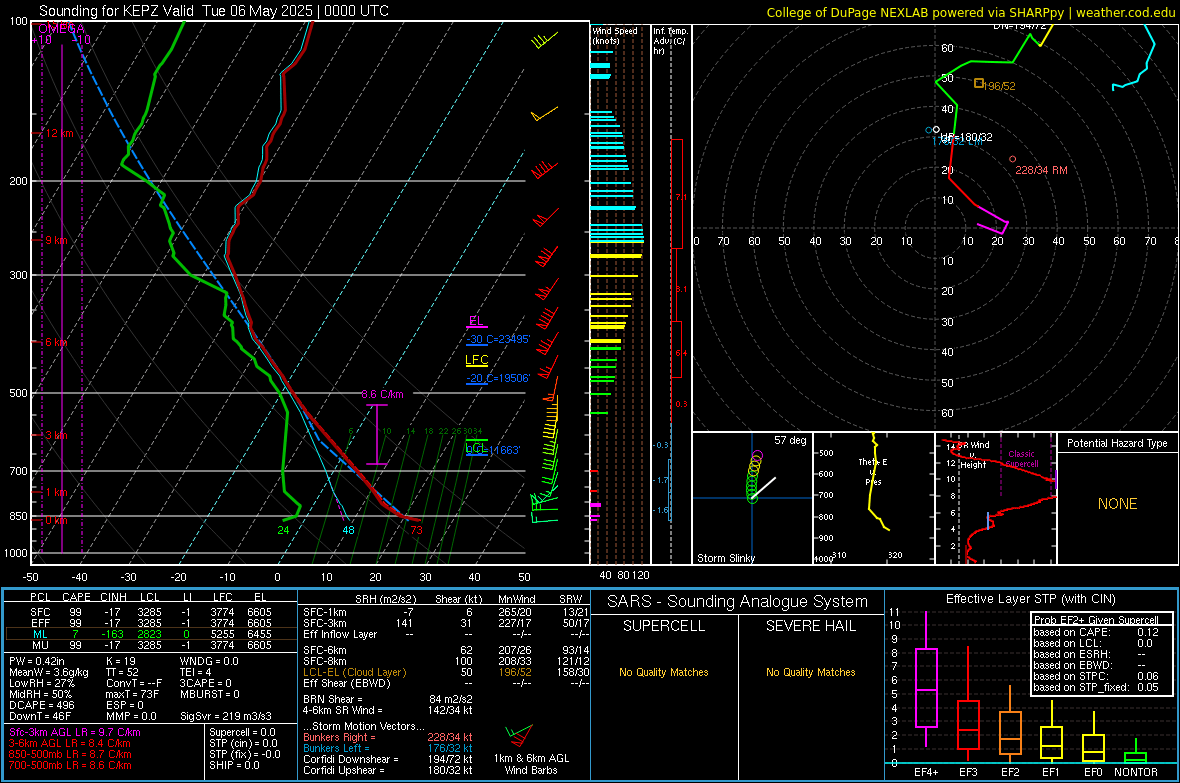Click the Bunkers Left = 176/32 kt line
The height and width of the screenshot is (783, 1180).
coord(388,748)
